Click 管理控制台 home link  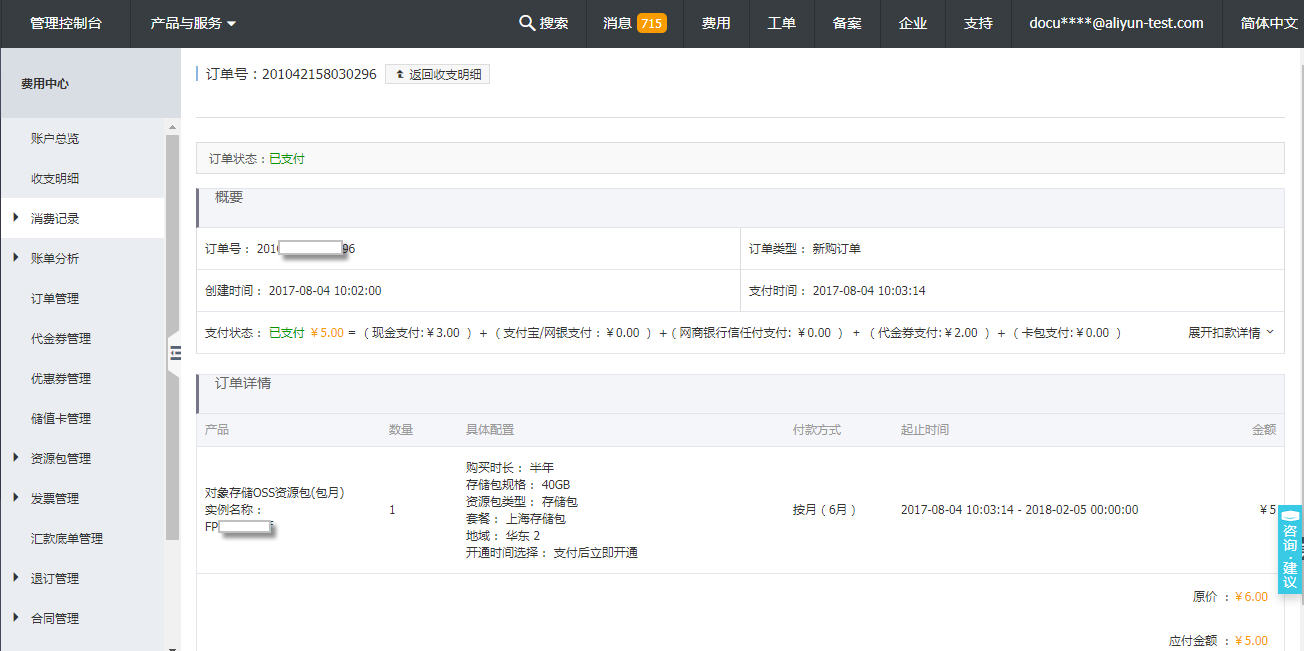pyautogui.click(x=66, y=23)
